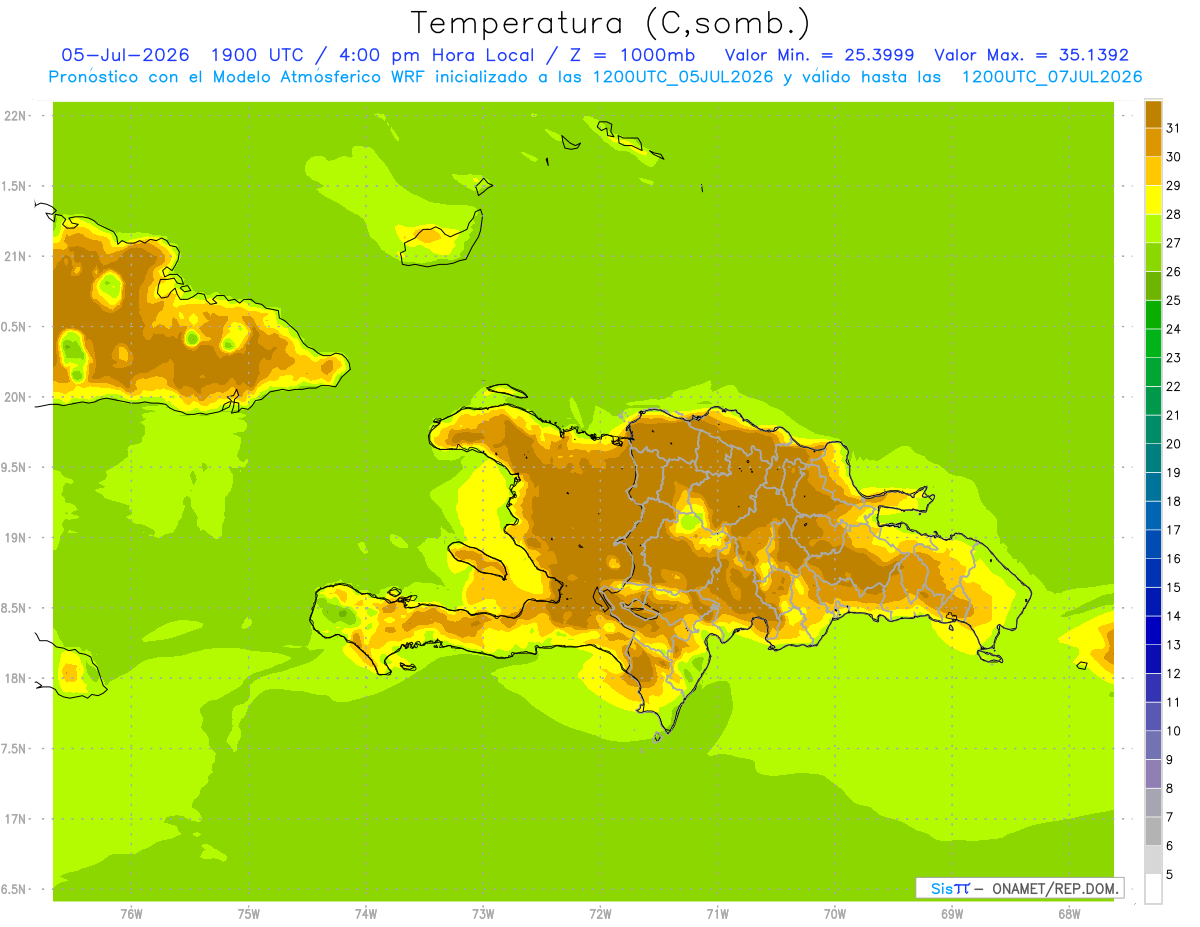
Task: Click the '1200UTC_05JUL2026' initialization text
Action: [683, 77]
